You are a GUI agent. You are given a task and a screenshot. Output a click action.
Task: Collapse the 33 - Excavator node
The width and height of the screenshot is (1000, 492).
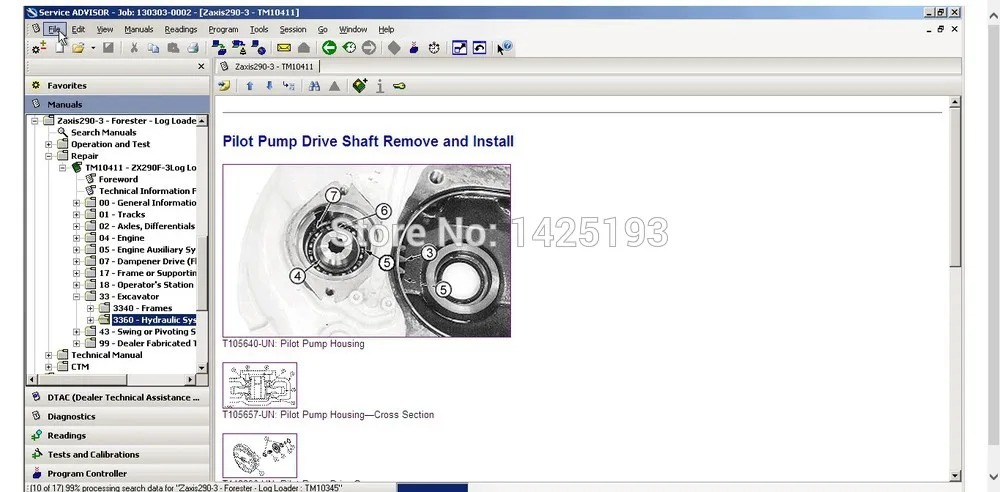click(x=77, y=297)
